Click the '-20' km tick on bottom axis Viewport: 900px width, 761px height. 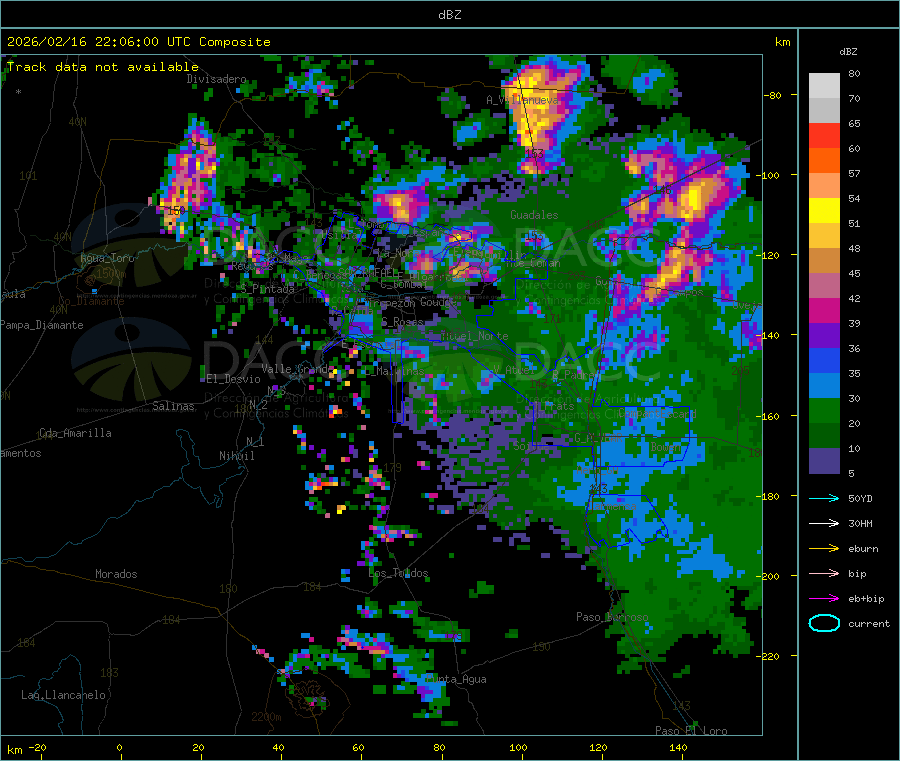pyautogui.click(x=37, y=747)
